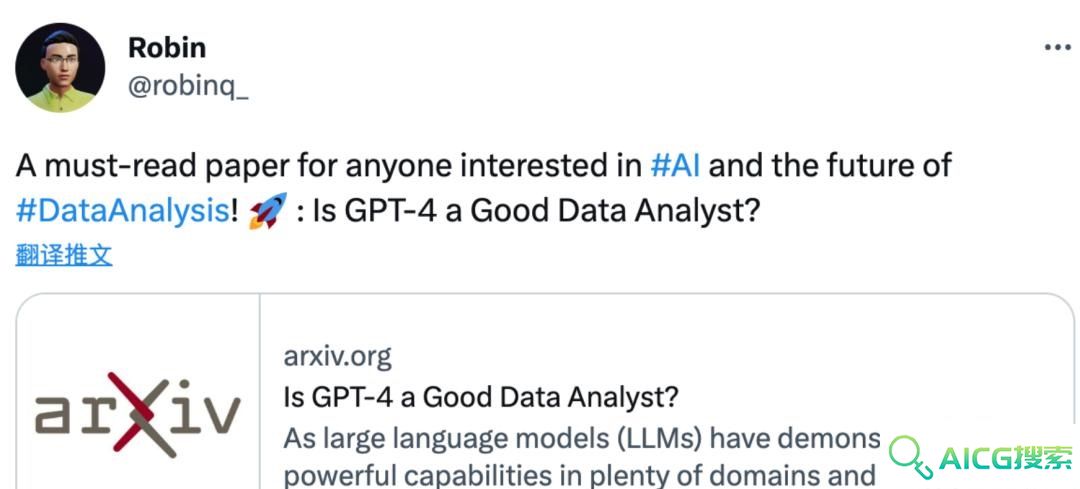Open Robin's profile avatar picture

point(60,67)
